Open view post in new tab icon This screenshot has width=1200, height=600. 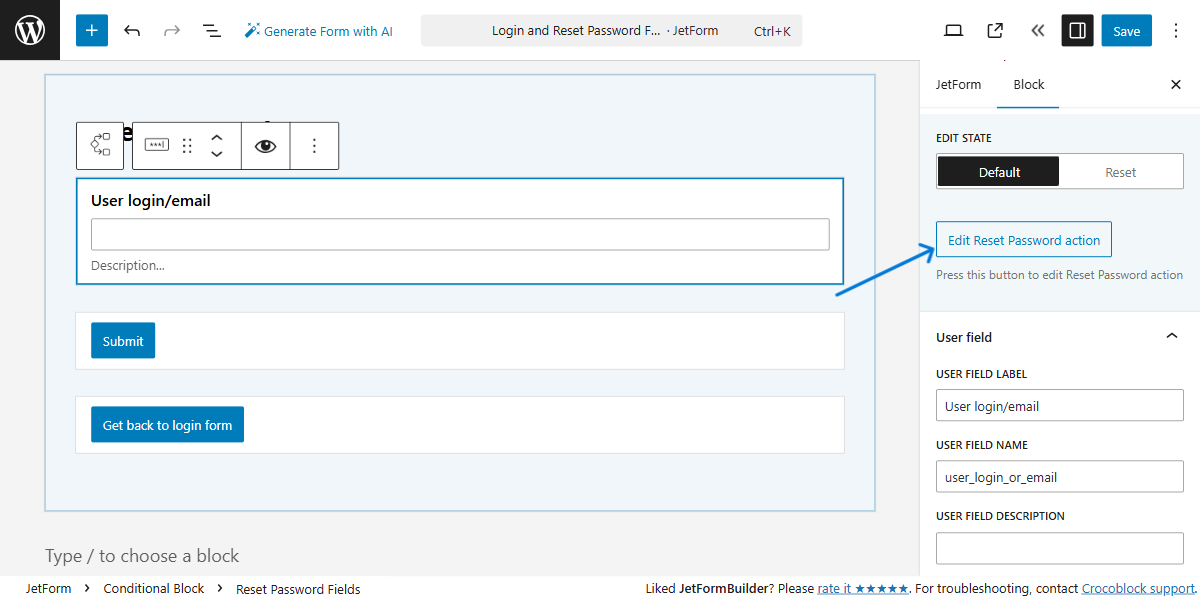[x=994, y=30]
